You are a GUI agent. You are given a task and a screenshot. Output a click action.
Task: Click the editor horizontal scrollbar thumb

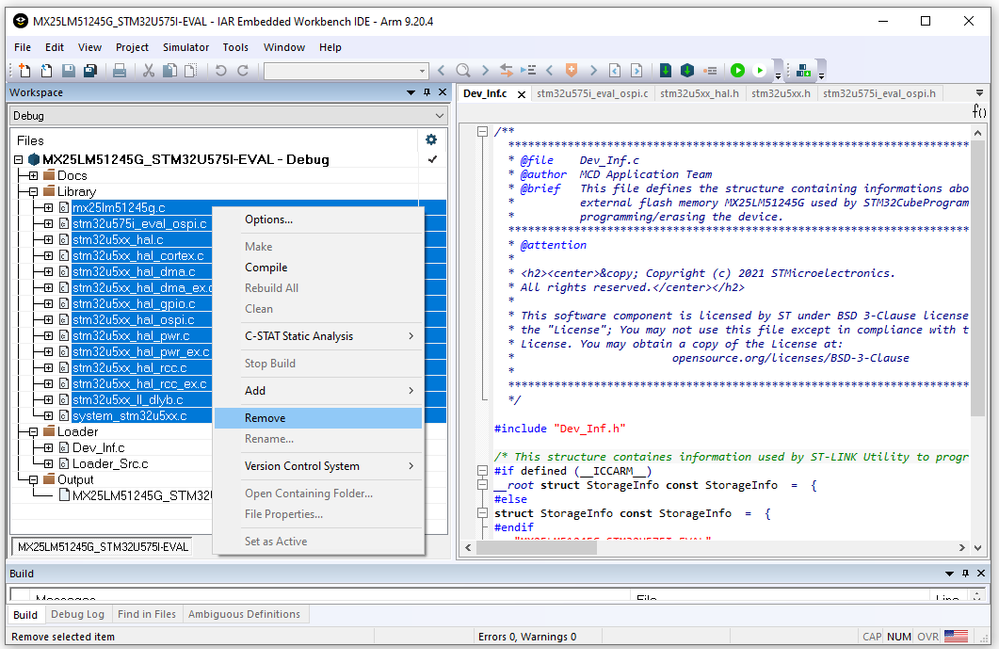coord(536,548)
